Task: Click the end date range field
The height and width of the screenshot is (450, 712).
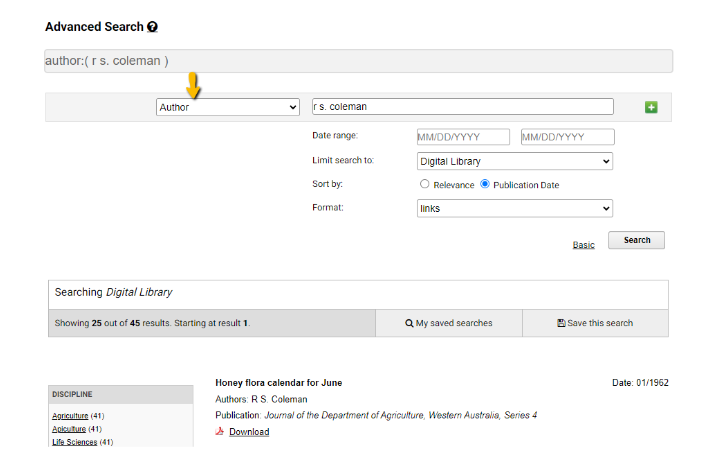Action: pyautogui.click(x=568, y=137)
